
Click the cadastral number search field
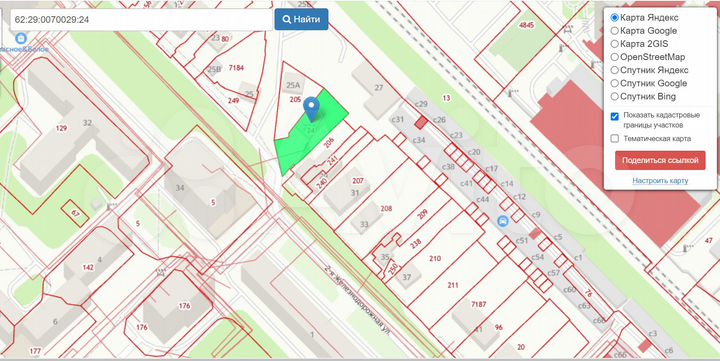[141, 20]
